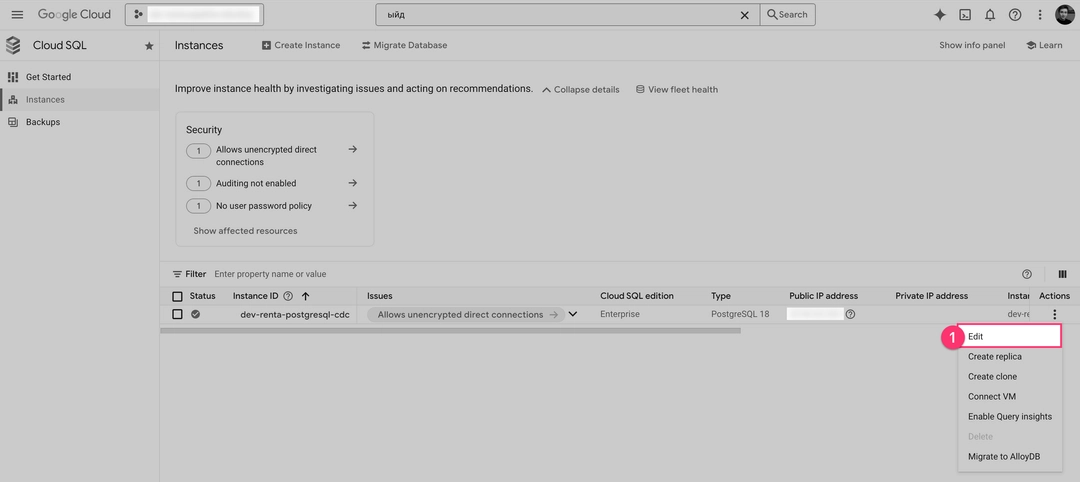Open arrow for No user password policy
This screenshot has width=1080, height=482.
click(x=353, y=205)
